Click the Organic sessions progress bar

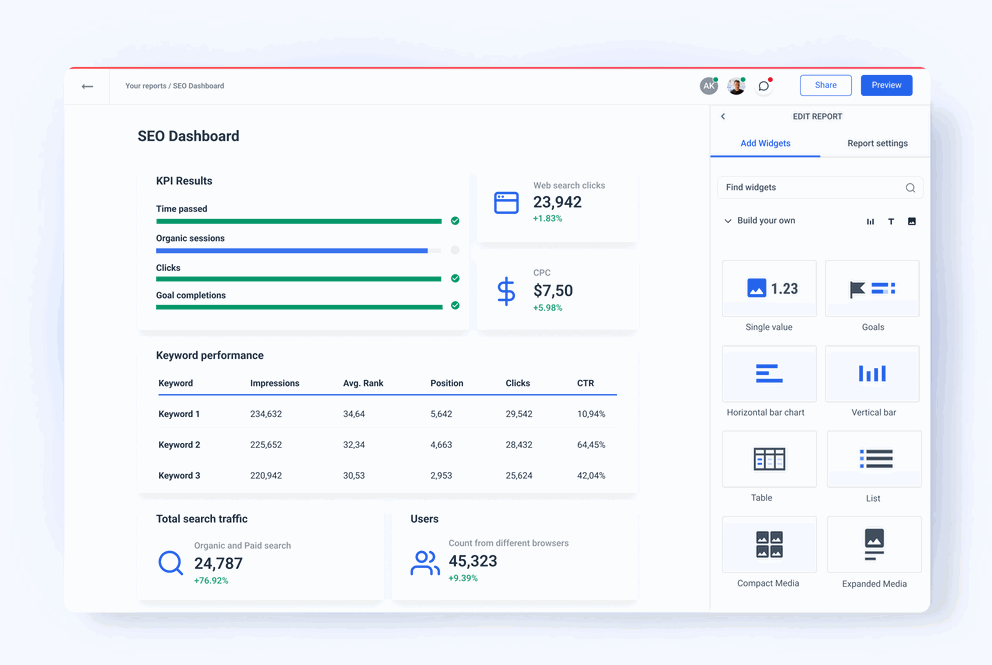[290, 250]
